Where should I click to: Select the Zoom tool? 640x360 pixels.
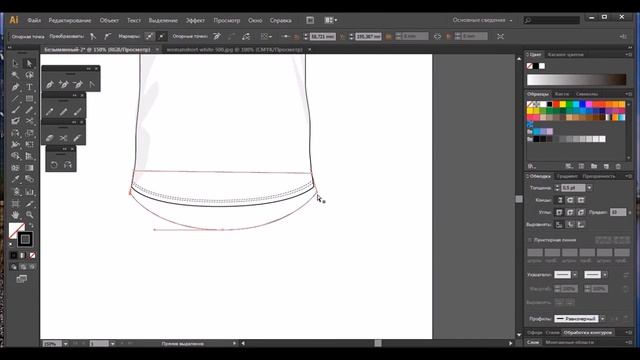coord(29,215)
